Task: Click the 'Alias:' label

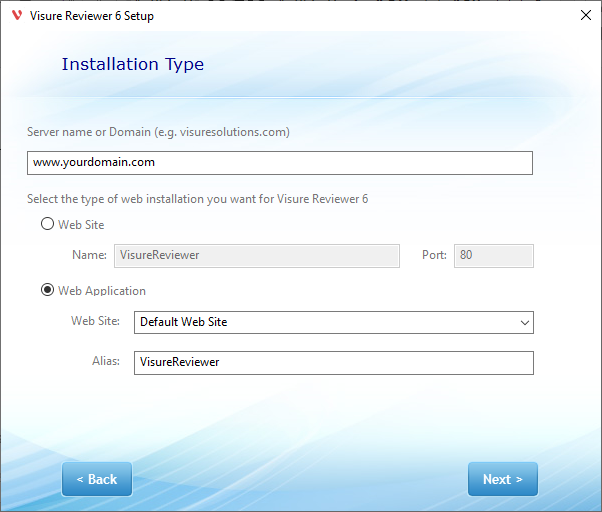Action: [106, 361]
